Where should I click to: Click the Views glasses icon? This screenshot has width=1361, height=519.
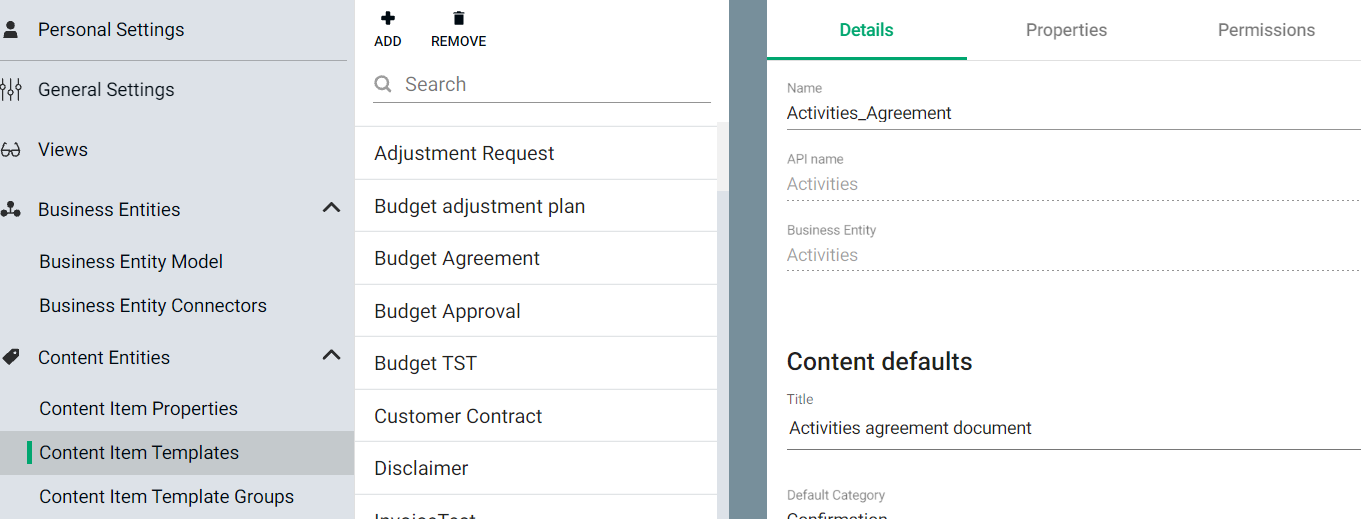(11, 150)
